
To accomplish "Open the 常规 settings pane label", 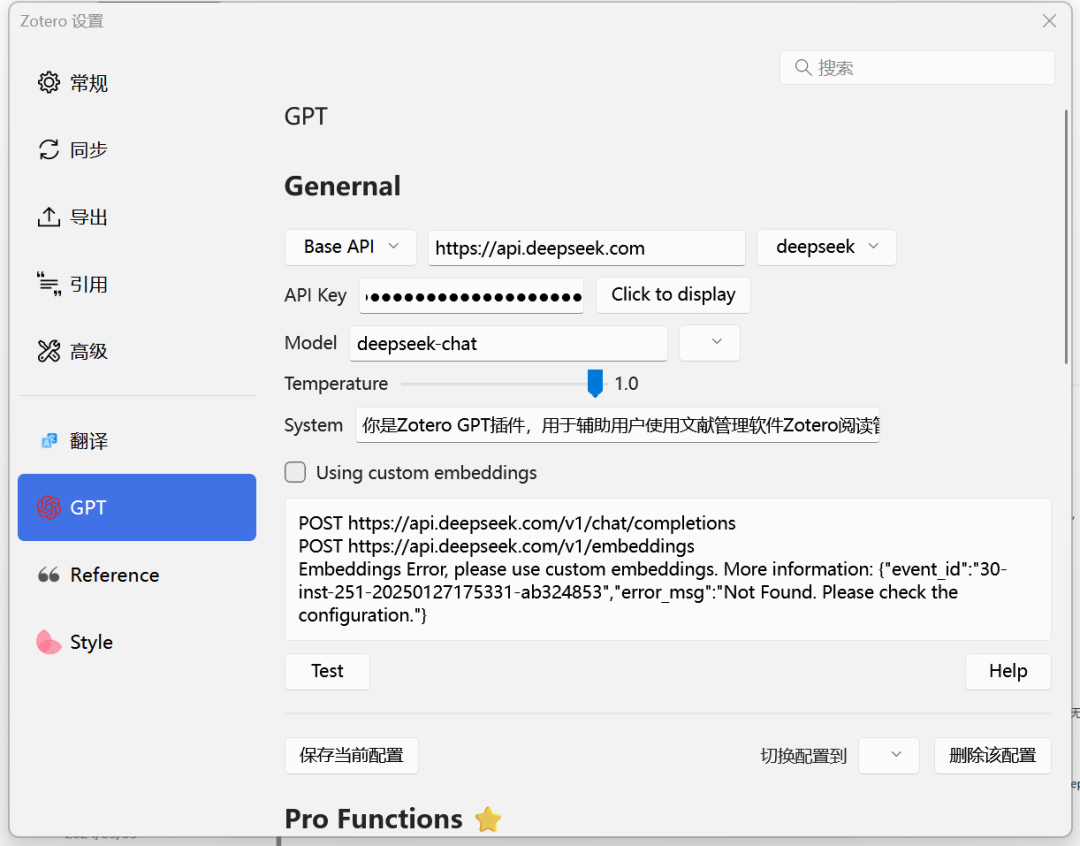I will point(89,83).
